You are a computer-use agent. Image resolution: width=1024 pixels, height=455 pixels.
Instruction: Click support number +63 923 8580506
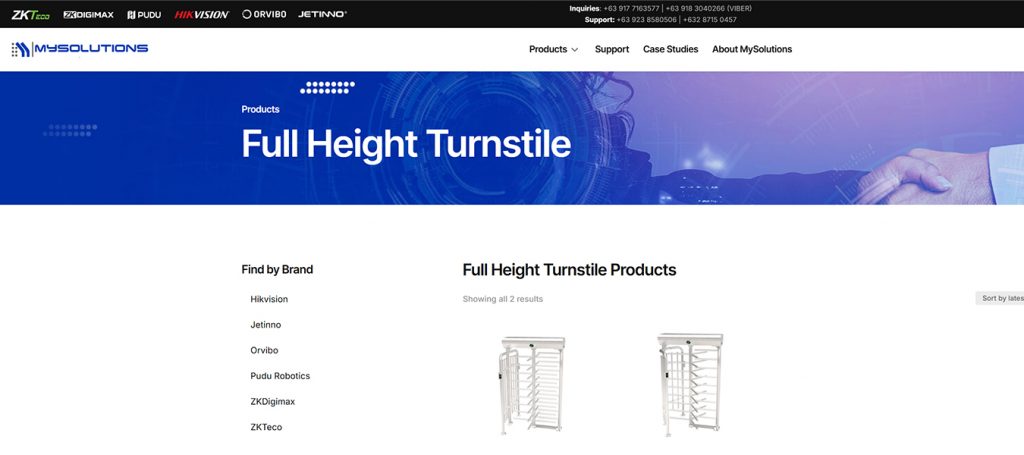pos(646,20)
